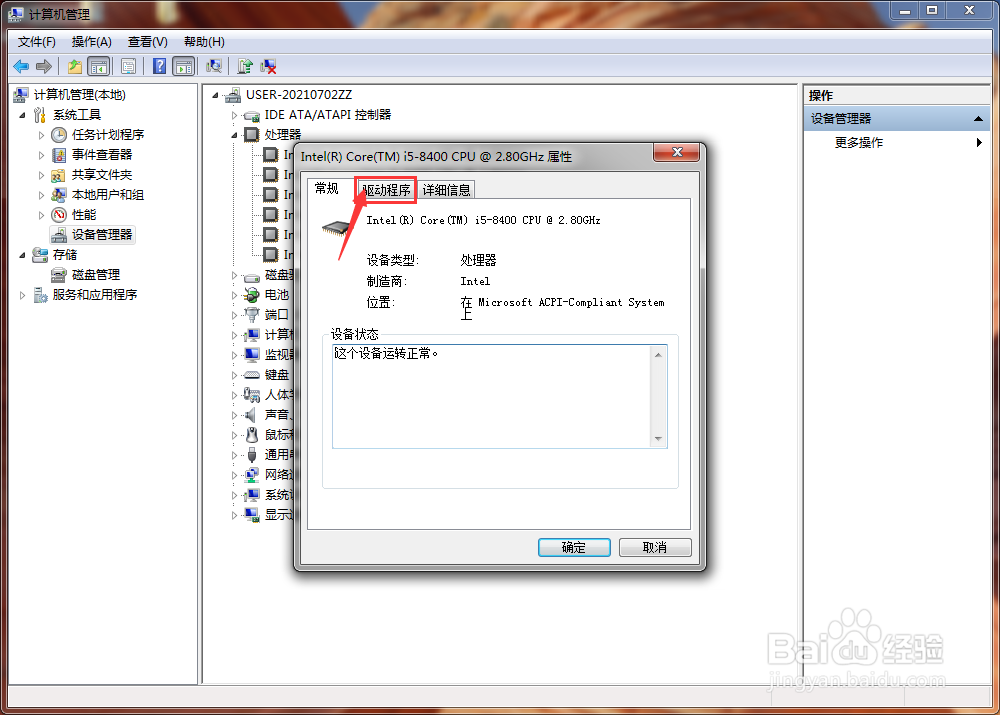The image size is (1000, 715).
Task: Expand the IDE ATA/ATAPI 控制器 category
Action: pyautogui.click(x=234, y=115)
